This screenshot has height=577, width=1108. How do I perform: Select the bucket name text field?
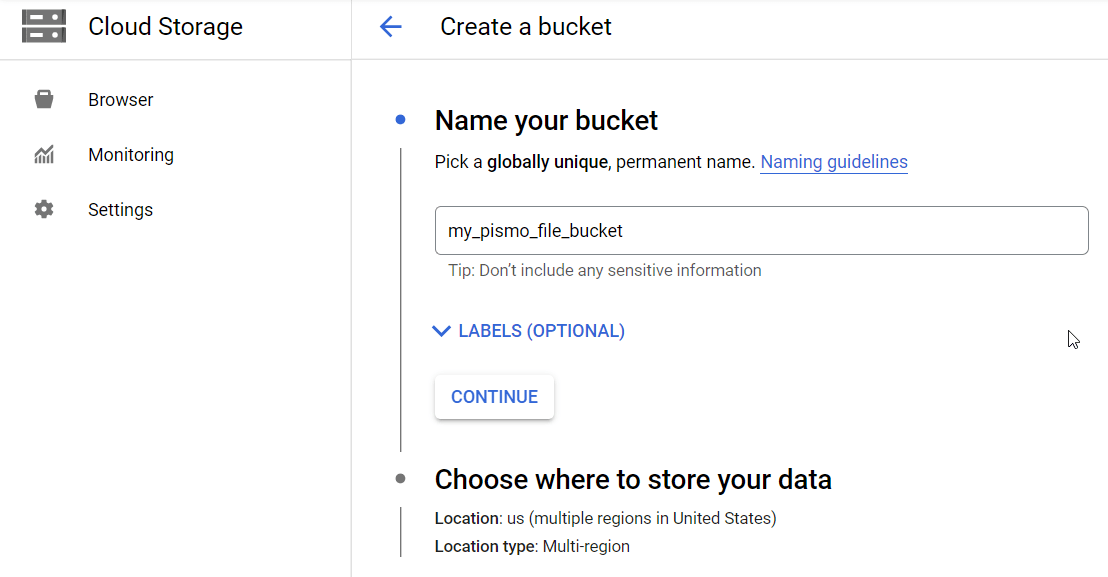[760, 230]
